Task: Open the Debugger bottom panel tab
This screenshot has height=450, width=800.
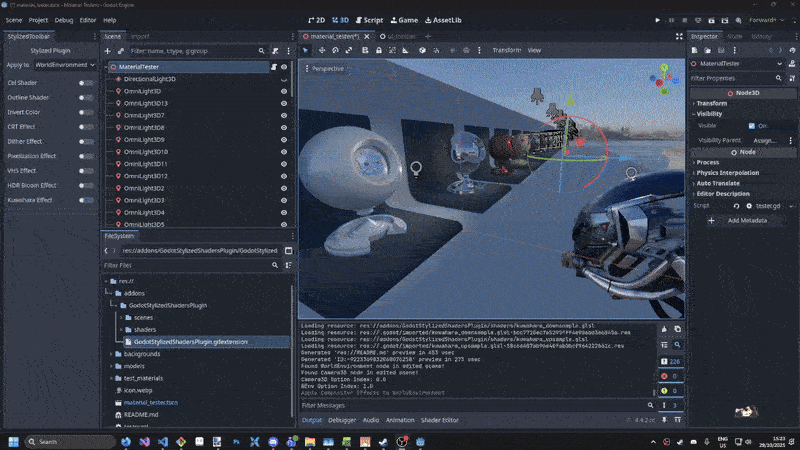Action: click(342, 420)
